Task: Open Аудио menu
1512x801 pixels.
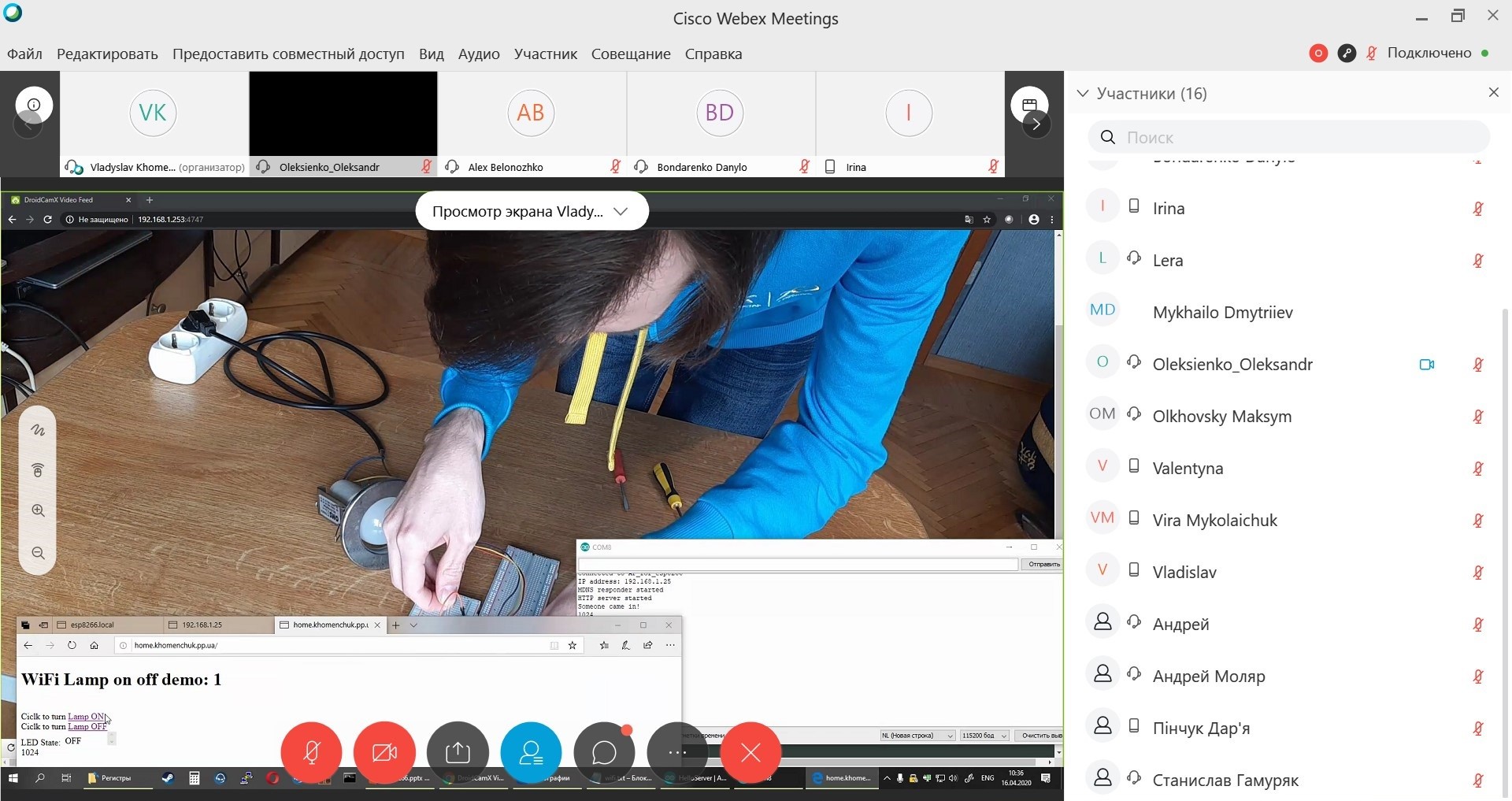Action: pos(479,54)
